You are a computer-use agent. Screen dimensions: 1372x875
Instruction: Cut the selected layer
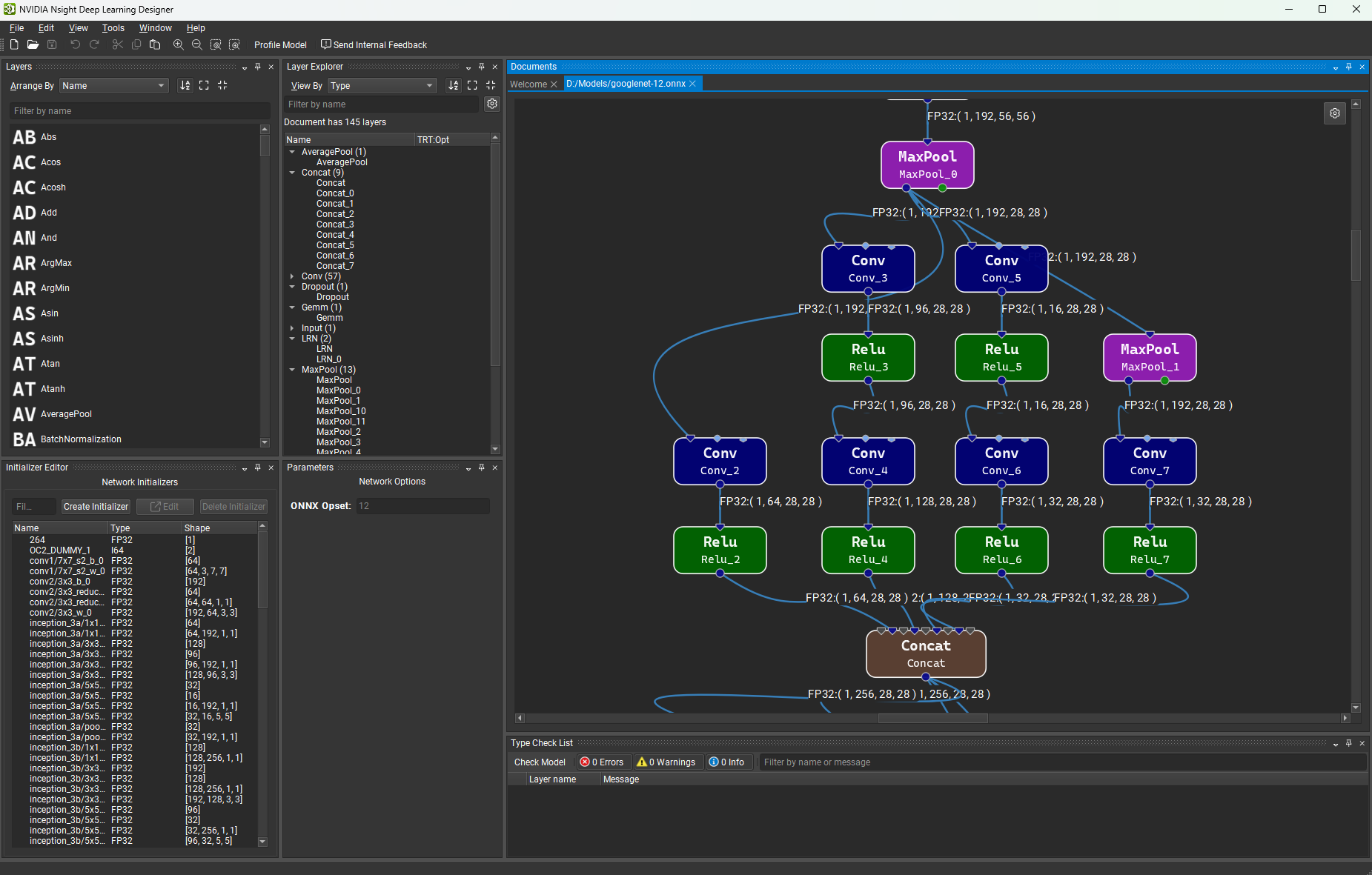(118, 44)
